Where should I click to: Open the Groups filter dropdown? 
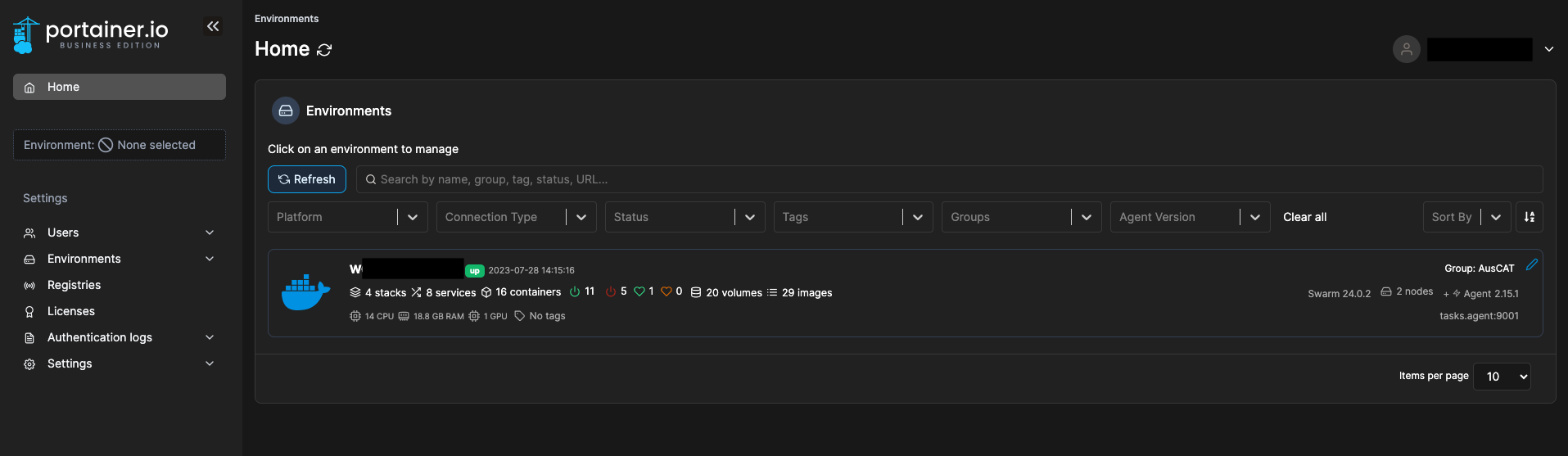tap(1022, 217)
